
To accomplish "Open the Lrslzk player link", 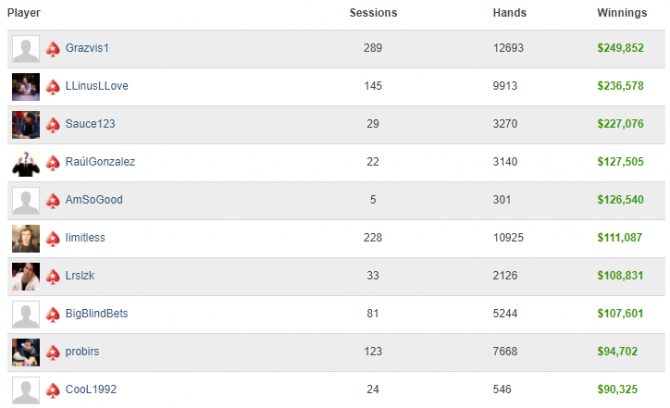I will [x=80, y=276].
